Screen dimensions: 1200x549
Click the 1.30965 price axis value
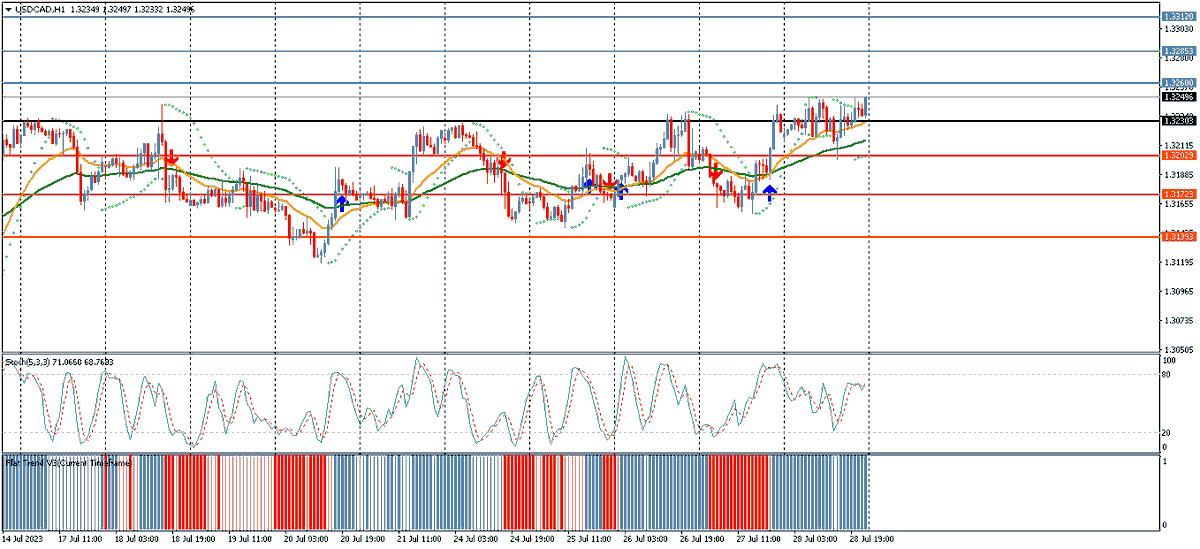[x=1178, y=292]
